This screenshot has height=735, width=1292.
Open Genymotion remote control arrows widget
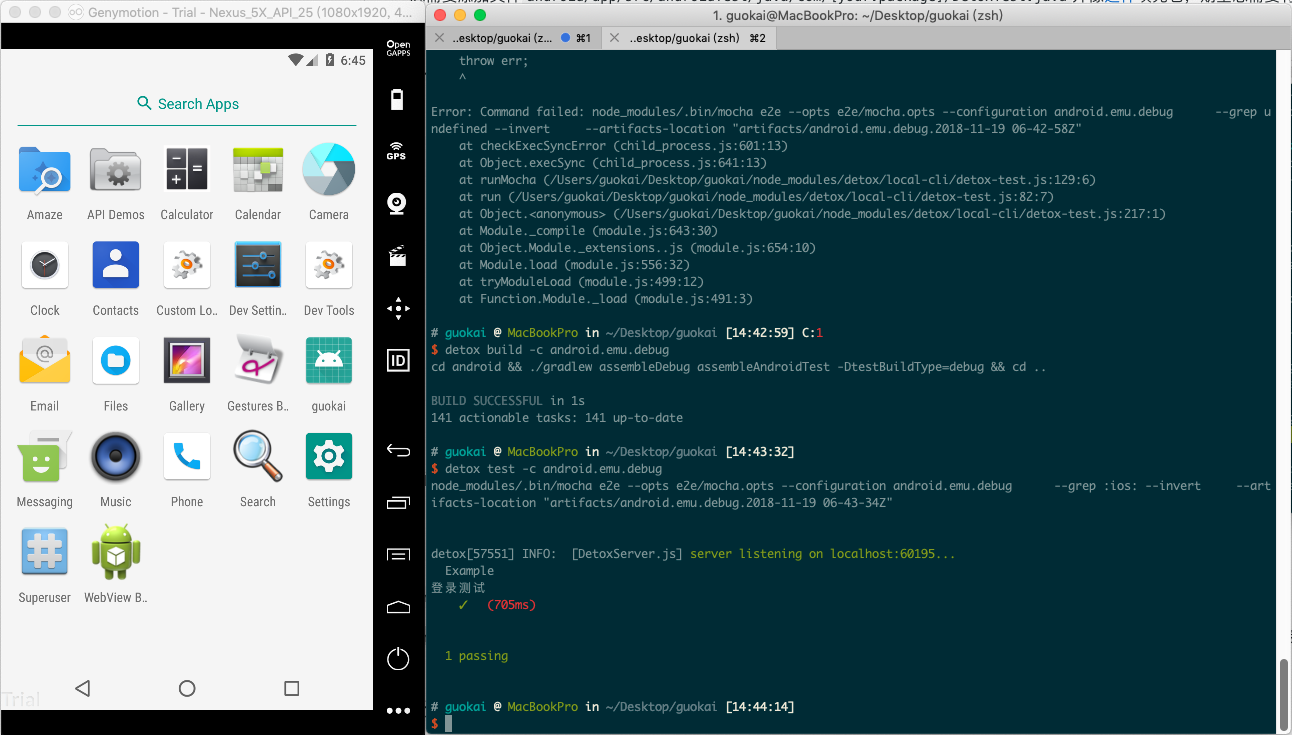click(398, 308)
